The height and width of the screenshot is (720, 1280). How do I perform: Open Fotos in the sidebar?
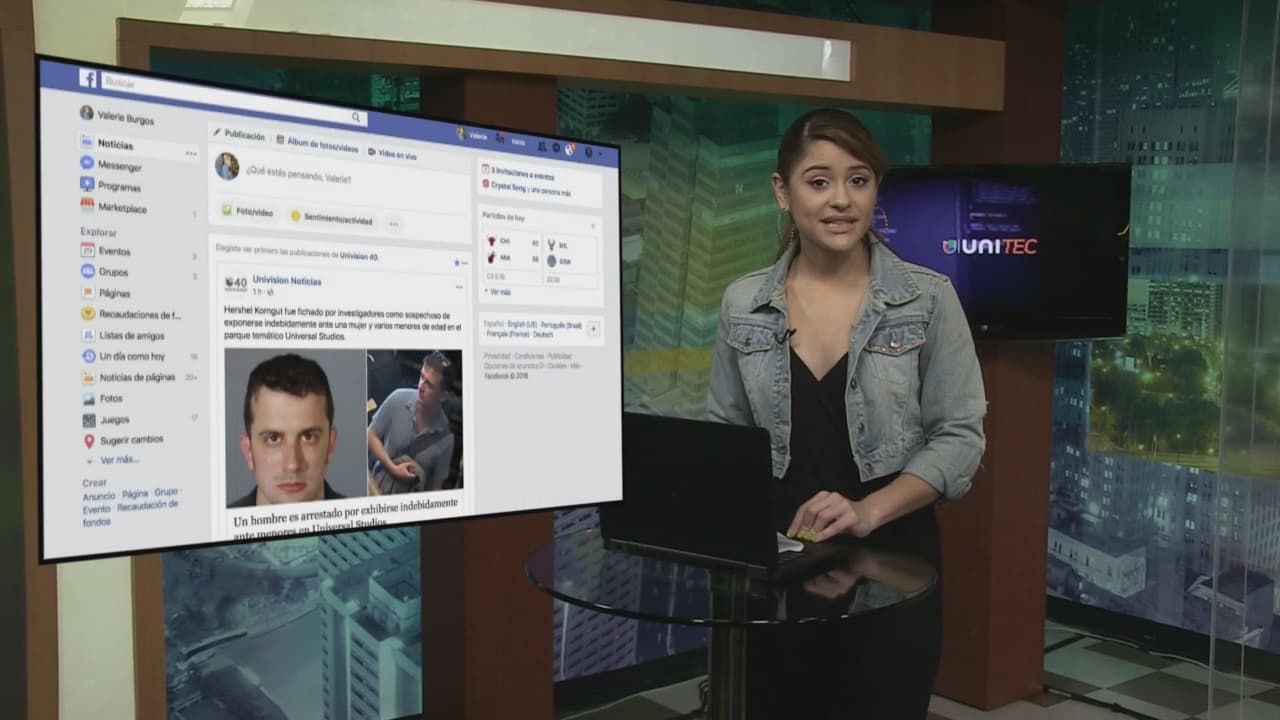pyautogui.click(x=110, y=398)
